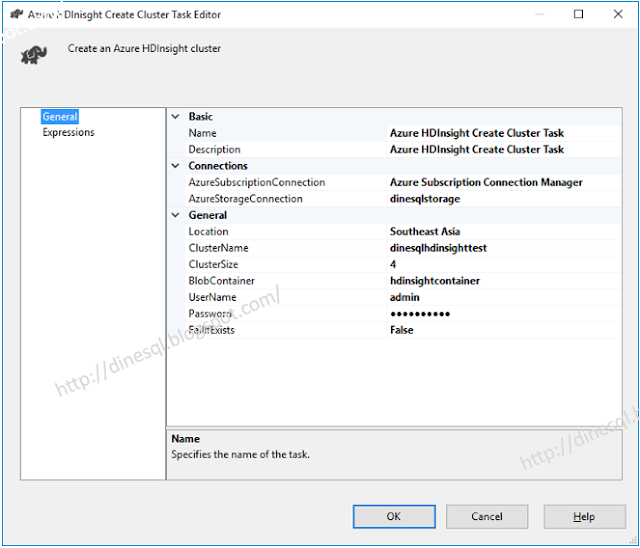Image resolution: width=640 pixels, height=548 pixels.
Task: Click the HDInsight elephant icon in header
Action: [x=34, y=55]
